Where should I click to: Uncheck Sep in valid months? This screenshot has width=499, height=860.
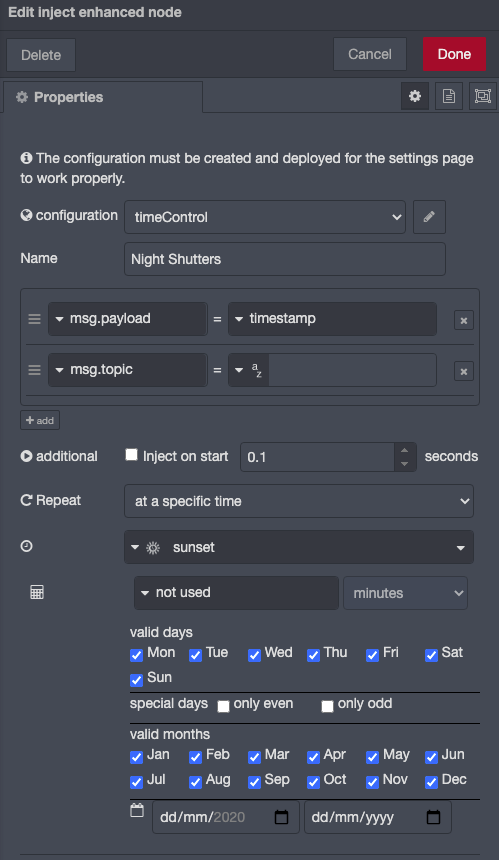coord(254,782)
